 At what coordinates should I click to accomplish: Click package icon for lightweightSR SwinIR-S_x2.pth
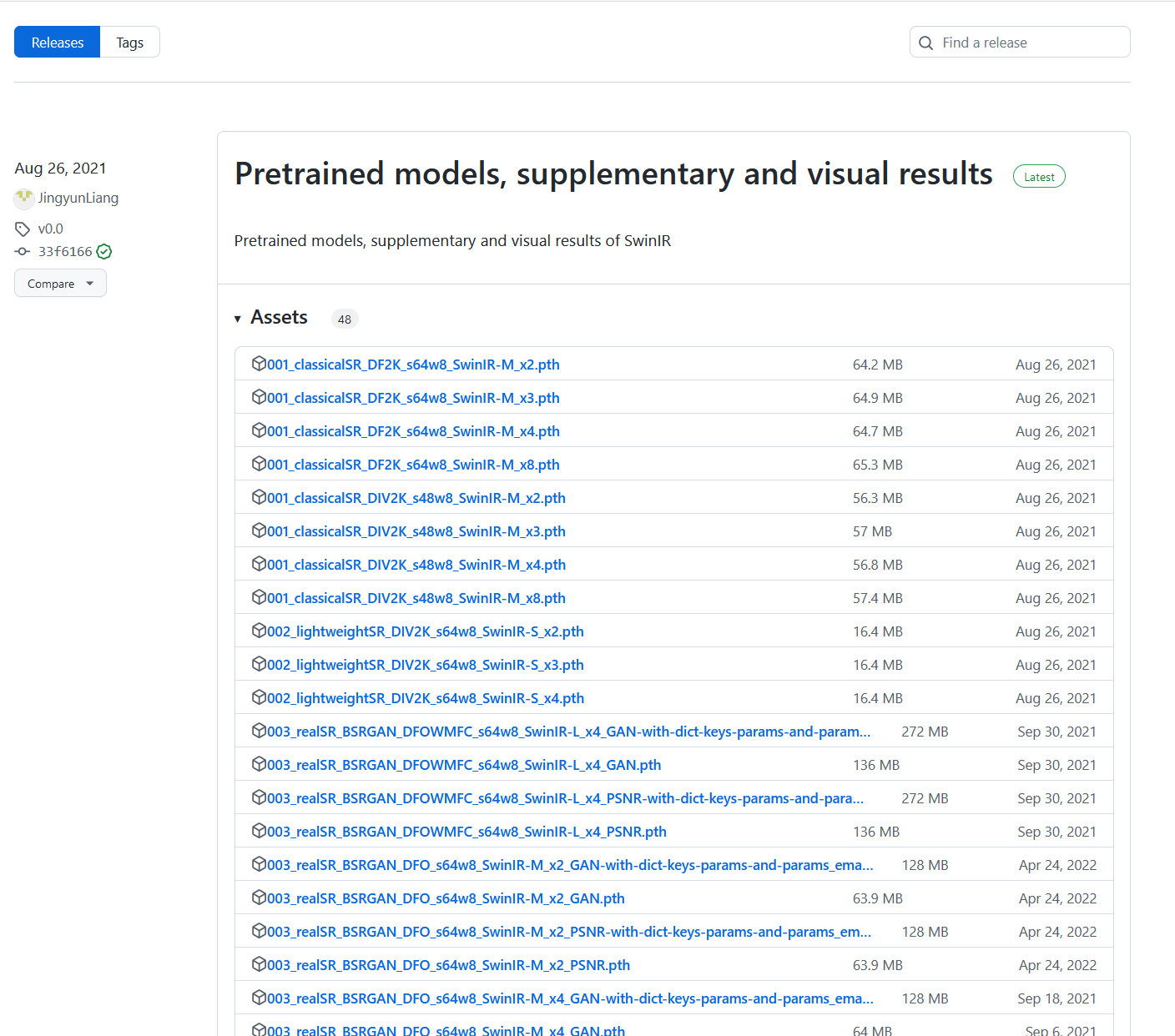[259, 630]
